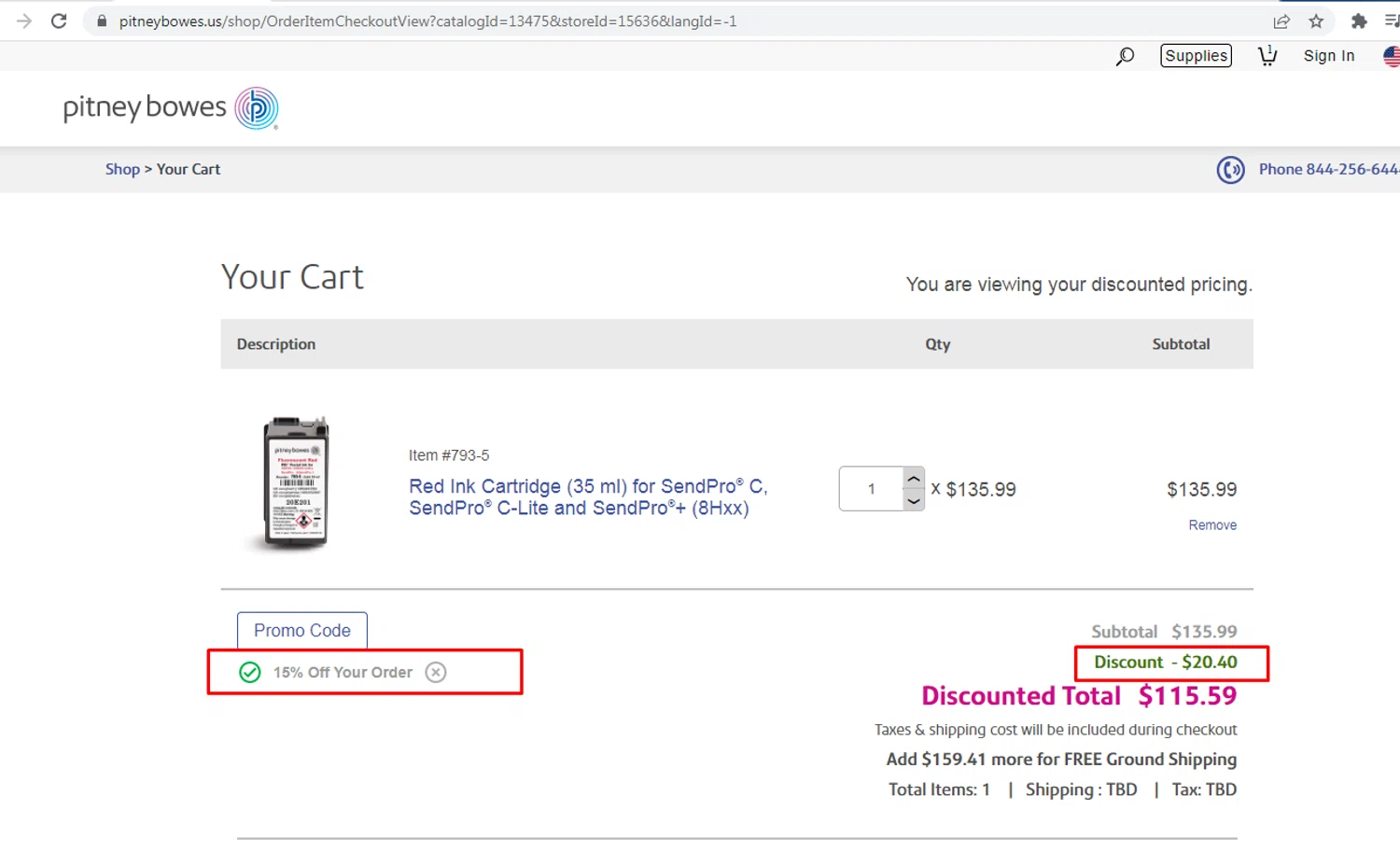Click the 'Tax: TBD' text

pyautogui.click(x=1204, y=789)
